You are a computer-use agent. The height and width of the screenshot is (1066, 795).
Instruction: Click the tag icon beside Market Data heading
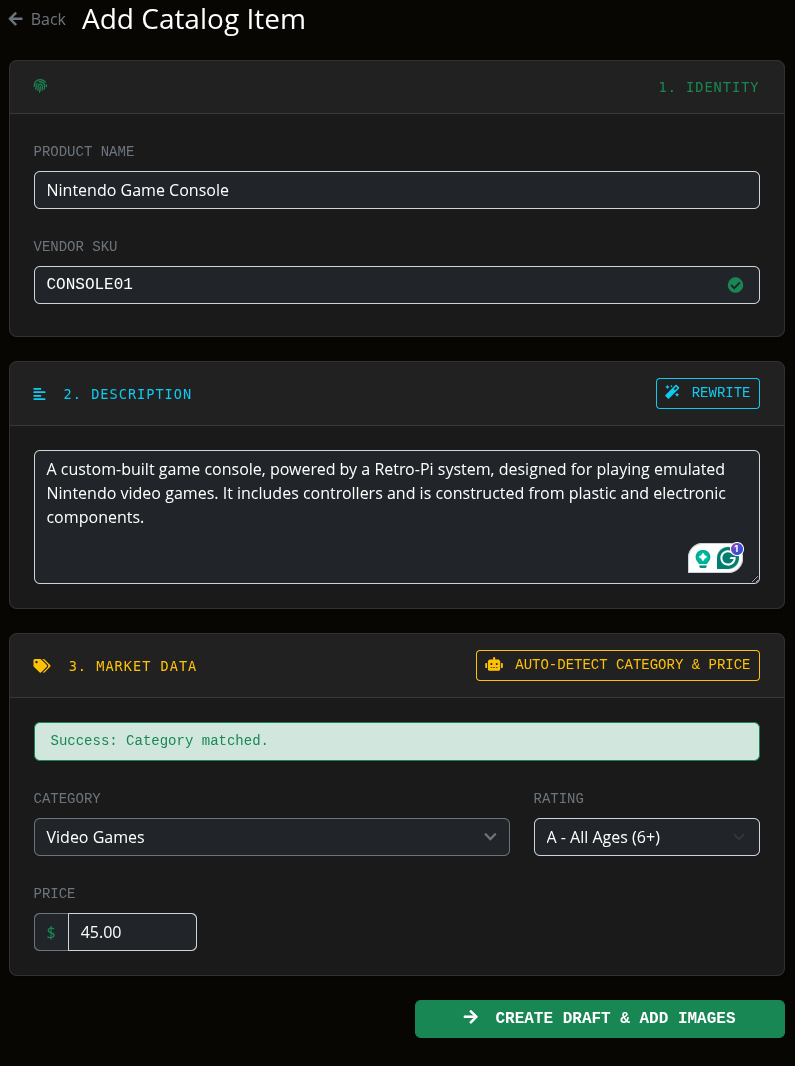pos(40,665)
